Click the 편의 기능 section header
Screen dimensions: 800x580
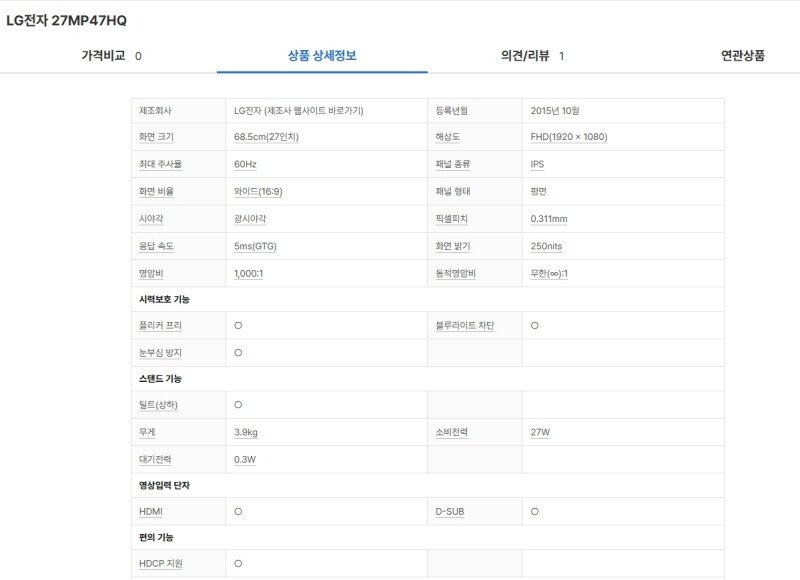pyautogui.click(x=156, y=537)
